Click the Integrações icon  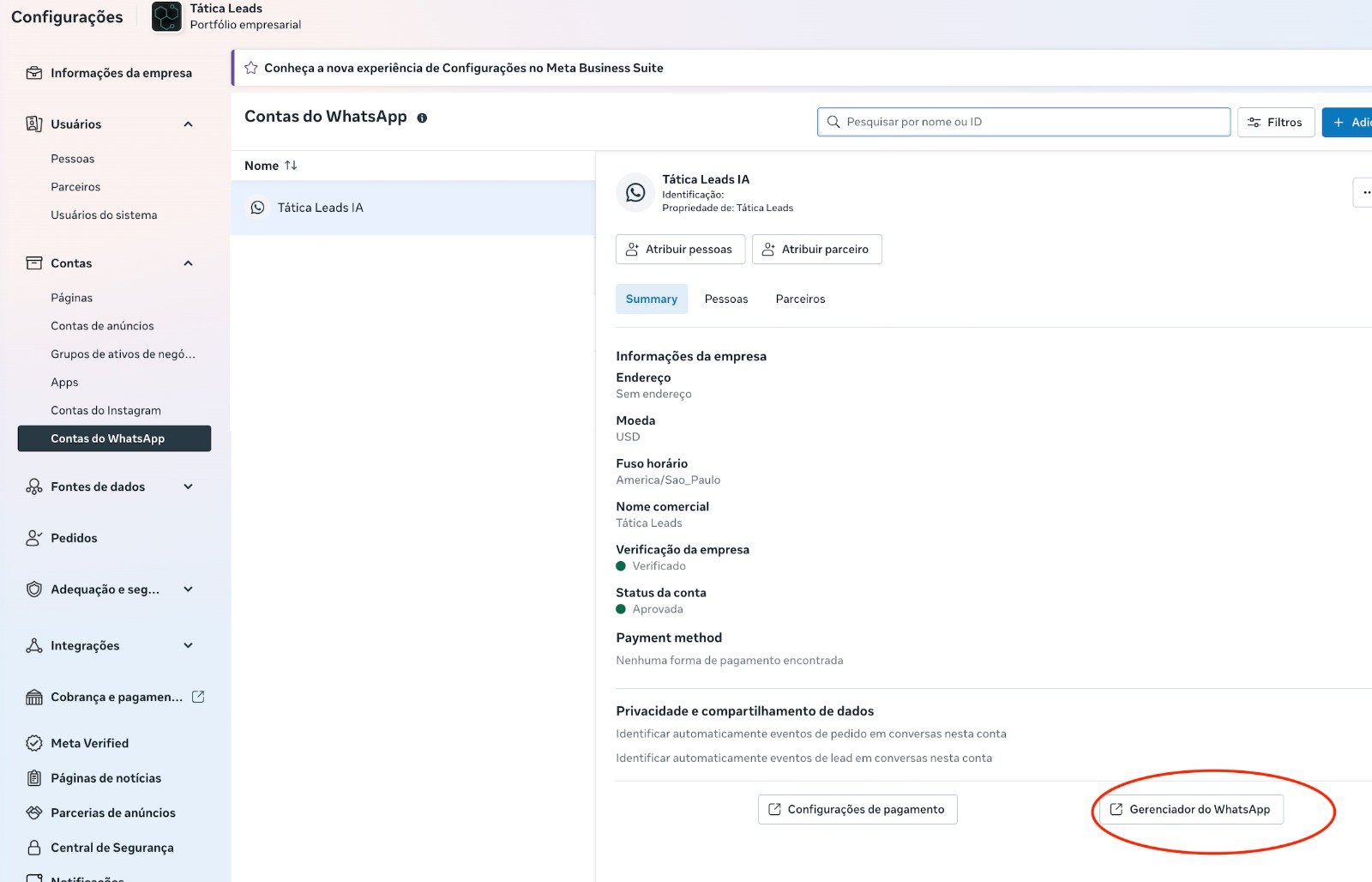(34, 646)
